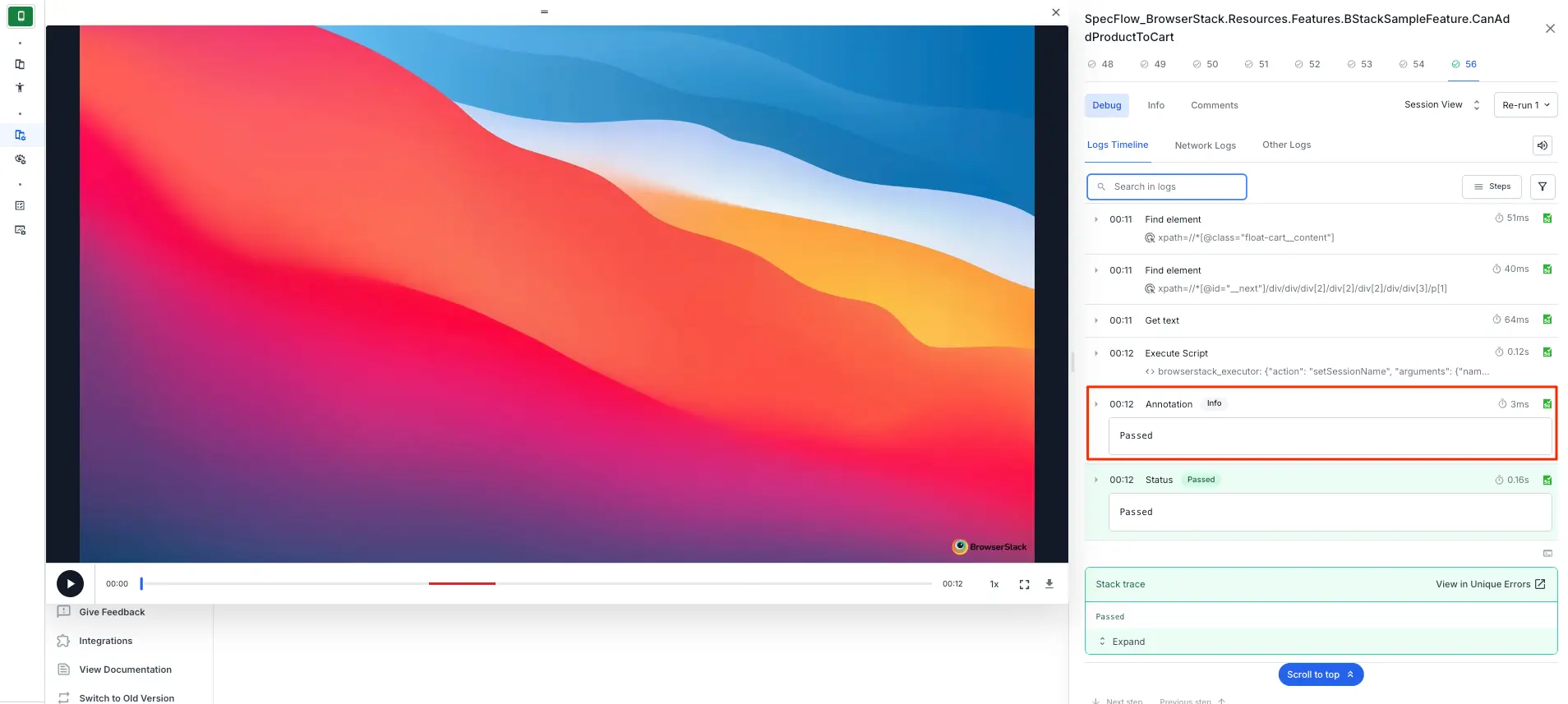Image resolution: width=1568 pixels, height=704 pixels.
Task: Click the Scroll to top button
Action: pyautogui.click(x=1320, y=674)
